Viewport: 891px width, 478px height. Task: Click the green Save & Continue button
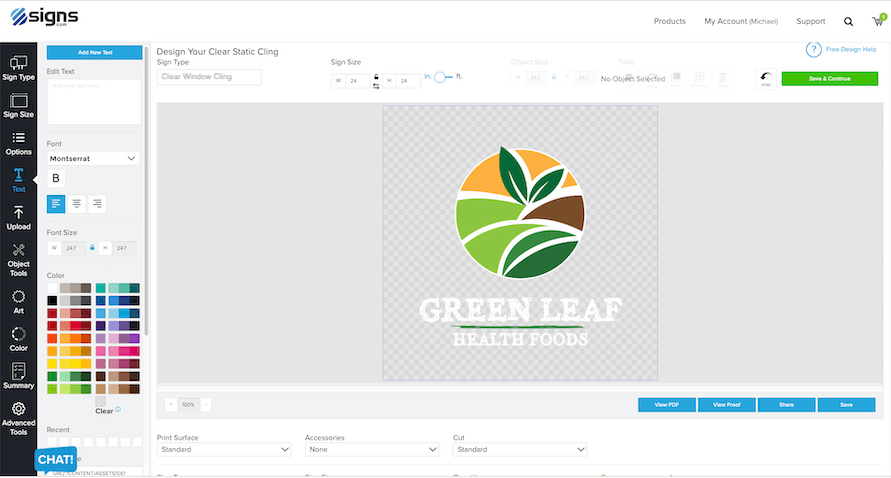pyautogui.click(x=829, y=78)
